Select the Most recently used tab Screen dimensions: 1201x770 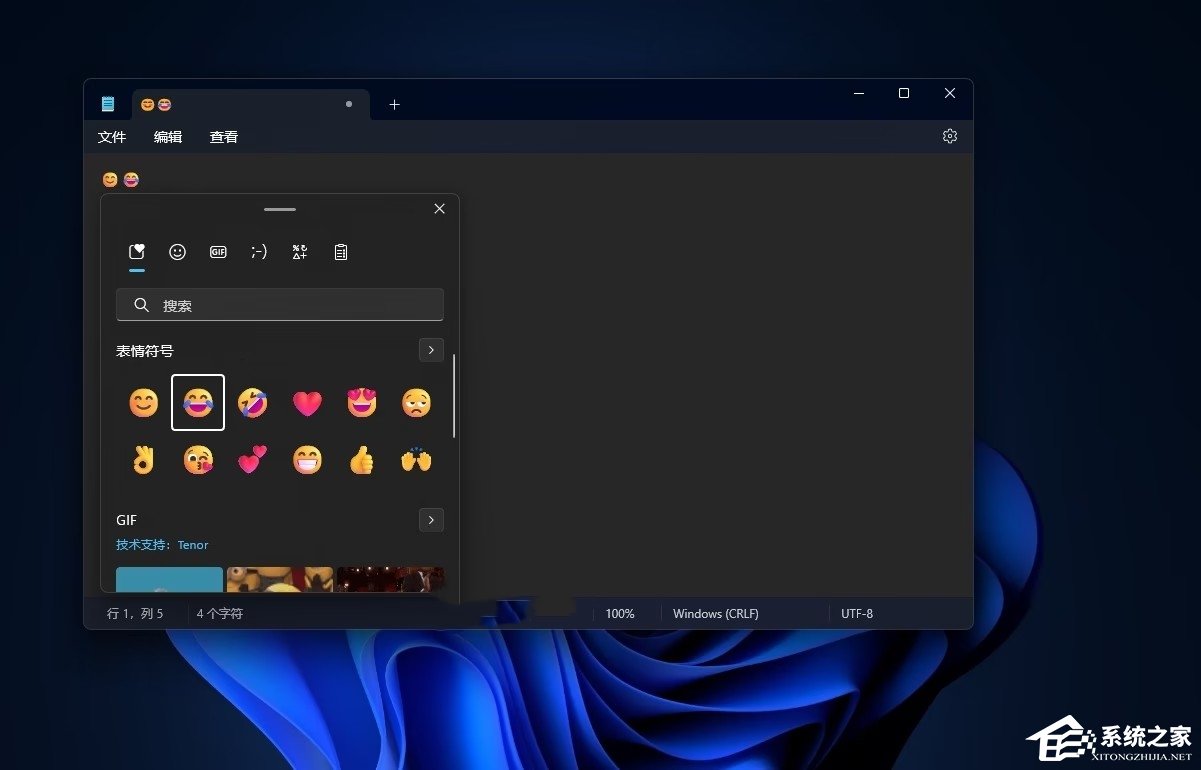click(137, 252)
